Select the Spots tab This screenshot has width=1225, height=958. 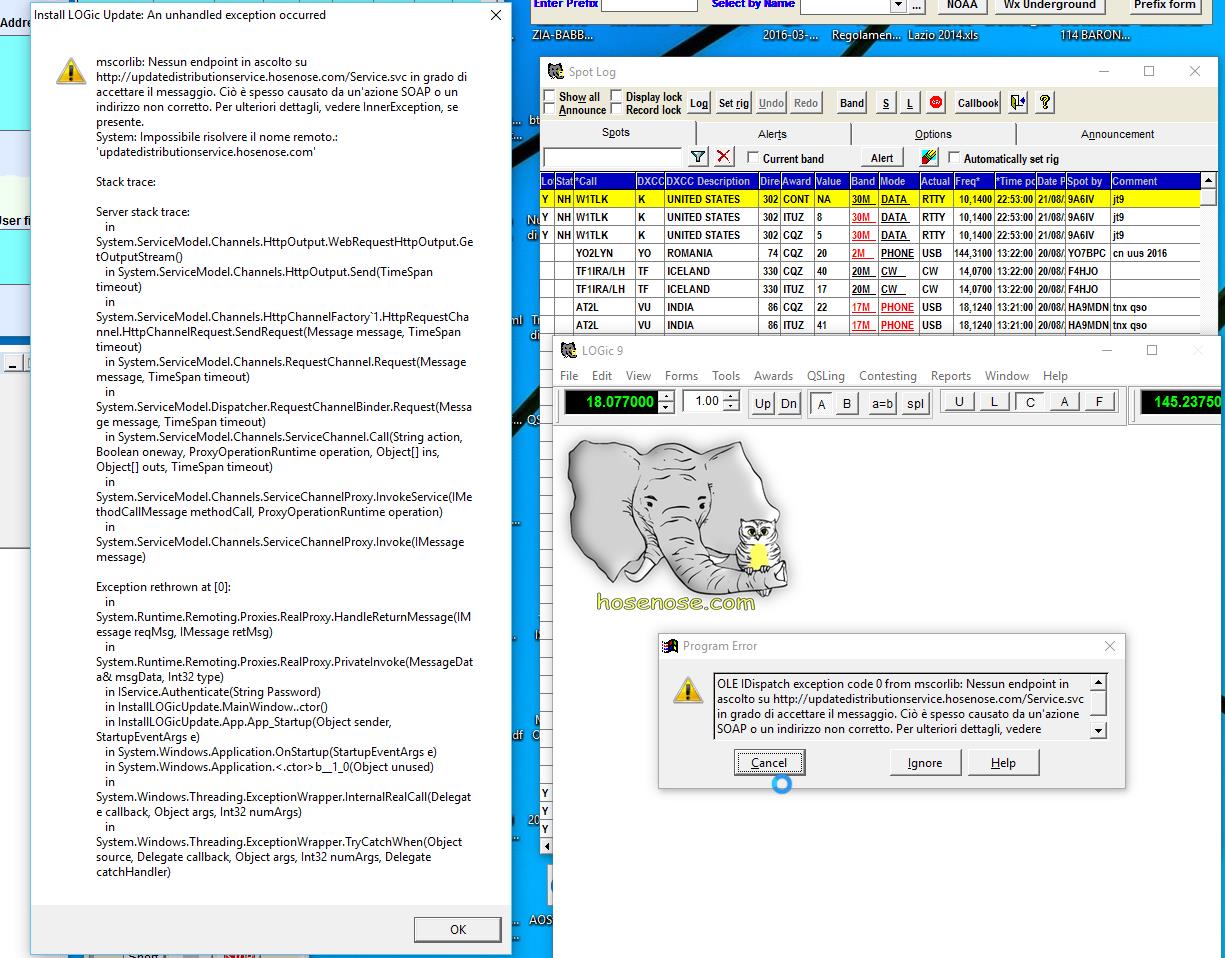(x=616, y=133)
